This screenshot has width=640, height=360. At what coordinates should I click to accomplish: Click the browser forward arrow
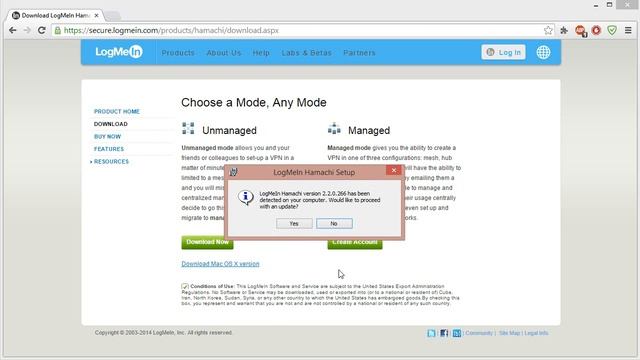pos(27,30)
